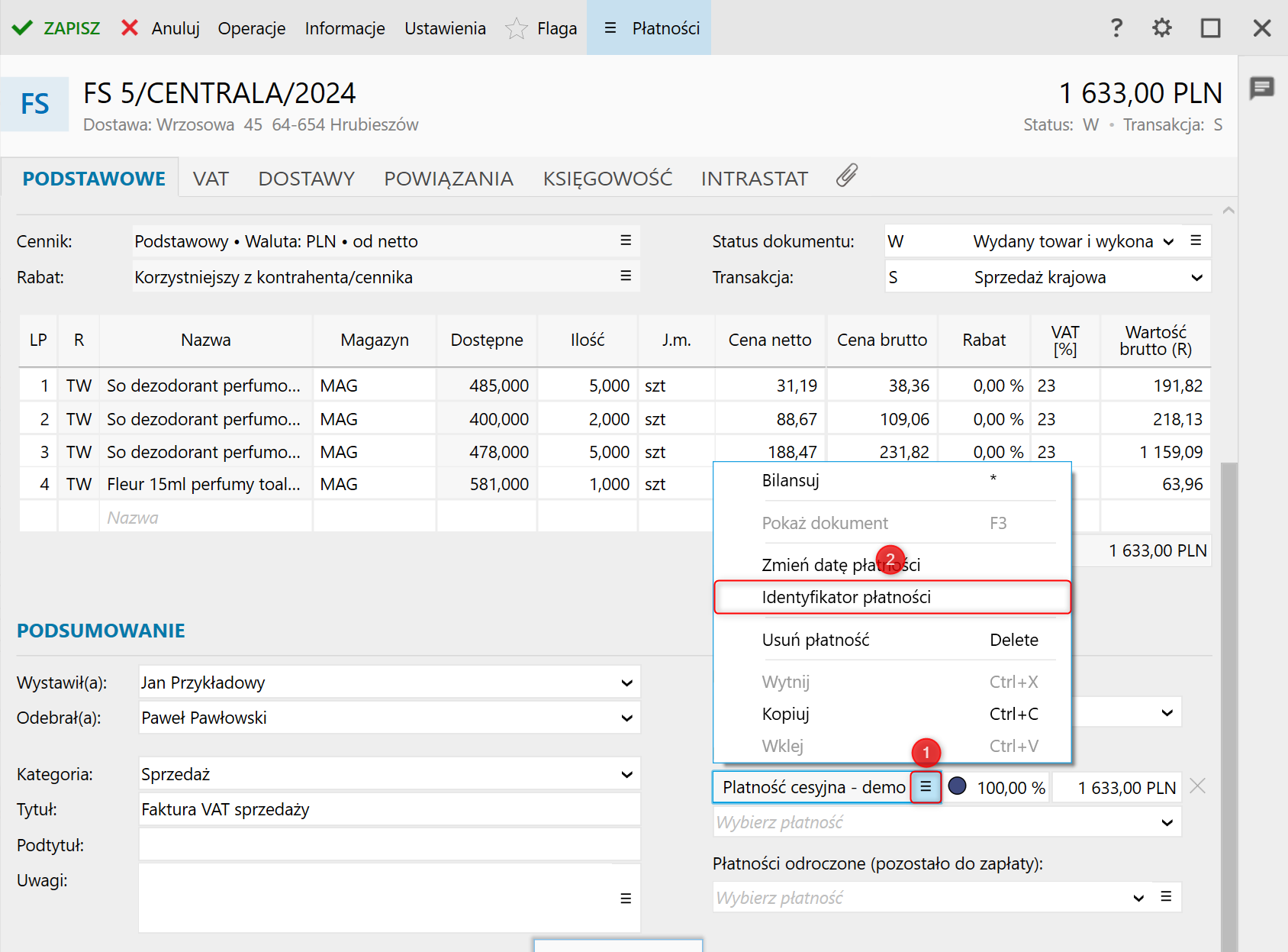Open hamburger menu next to Cennik field
This screenshot has height=952, width=1288.
click(625, 240)
